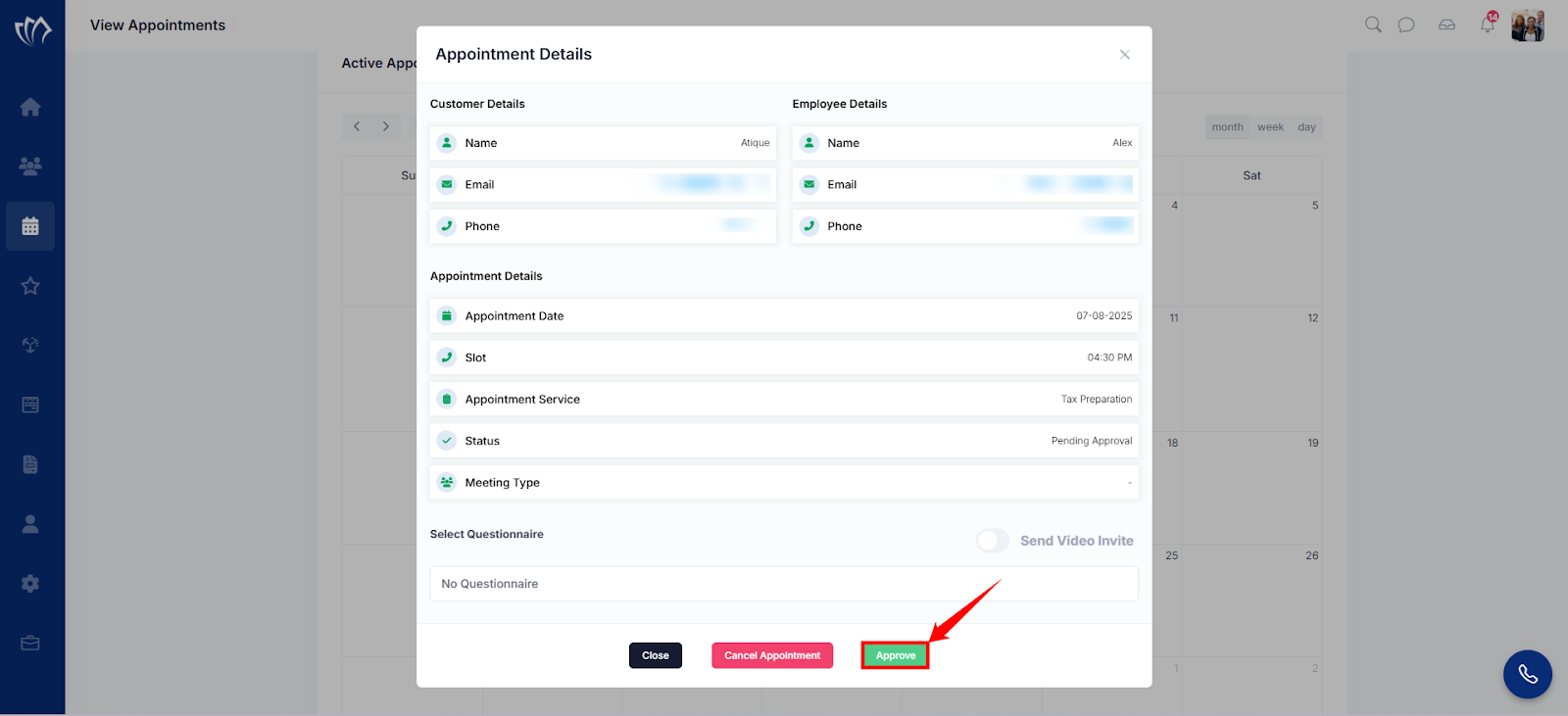Image resolution: width=1568 pixels, height=716 pixels.
Task: Open the Home icon in the sidebar
Action: pos(30,107)
